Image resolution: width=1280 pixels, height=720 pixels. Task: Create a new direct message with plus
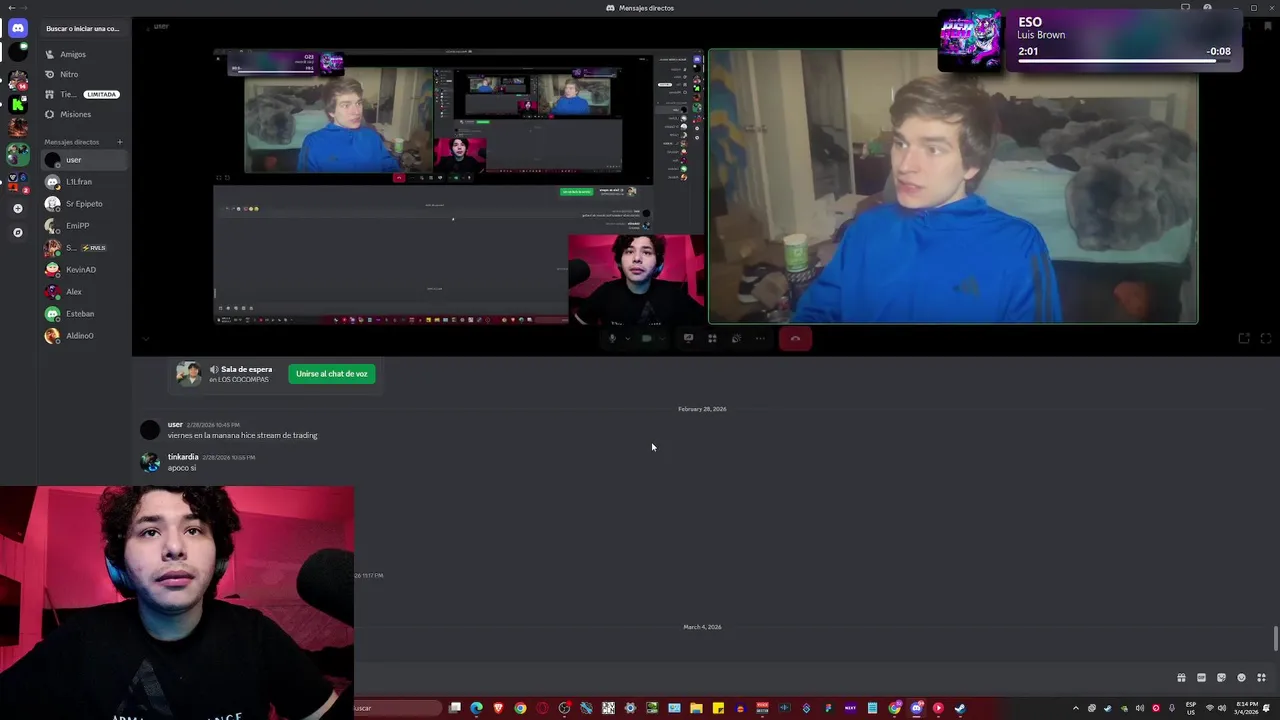click(119, 142)
